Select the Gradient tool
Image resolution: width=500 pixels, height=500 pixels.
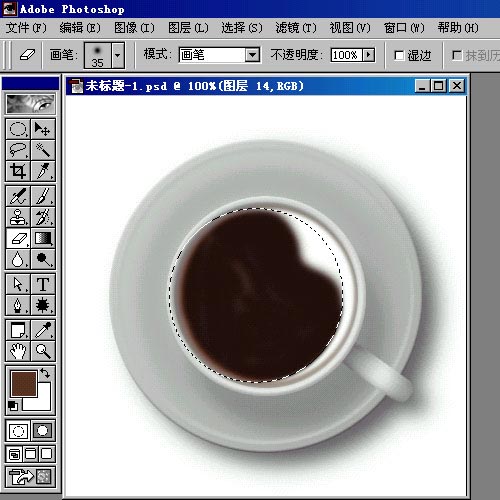point(43,238)
